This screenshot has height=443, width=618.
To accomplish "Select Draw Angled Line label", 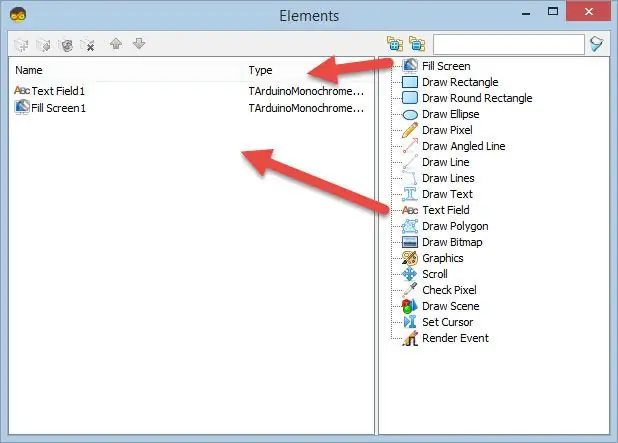I will 464,146.
